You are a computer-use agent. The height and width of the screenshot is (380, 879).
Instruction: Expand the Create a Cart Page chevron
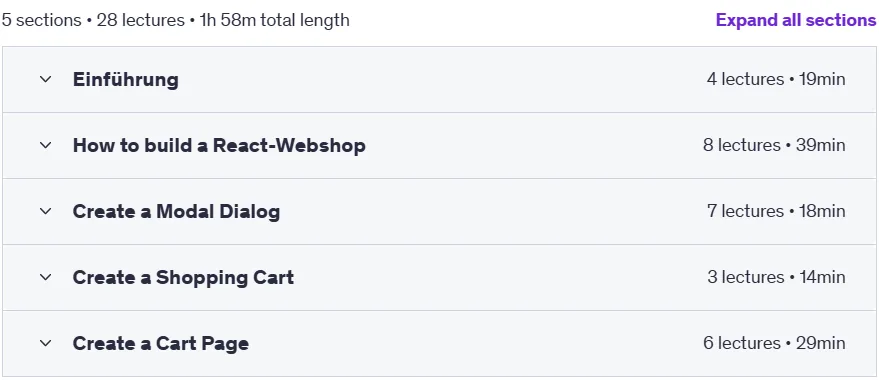(45, 343)
